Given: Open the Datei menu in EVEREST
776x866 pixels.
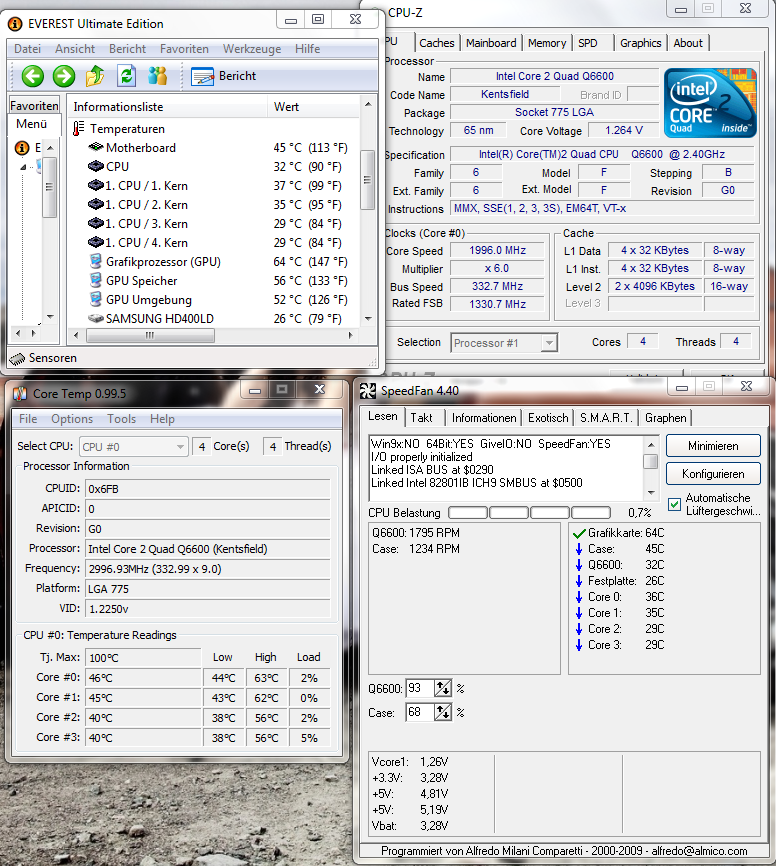Looking at the screenshot, I should [27, 49].
